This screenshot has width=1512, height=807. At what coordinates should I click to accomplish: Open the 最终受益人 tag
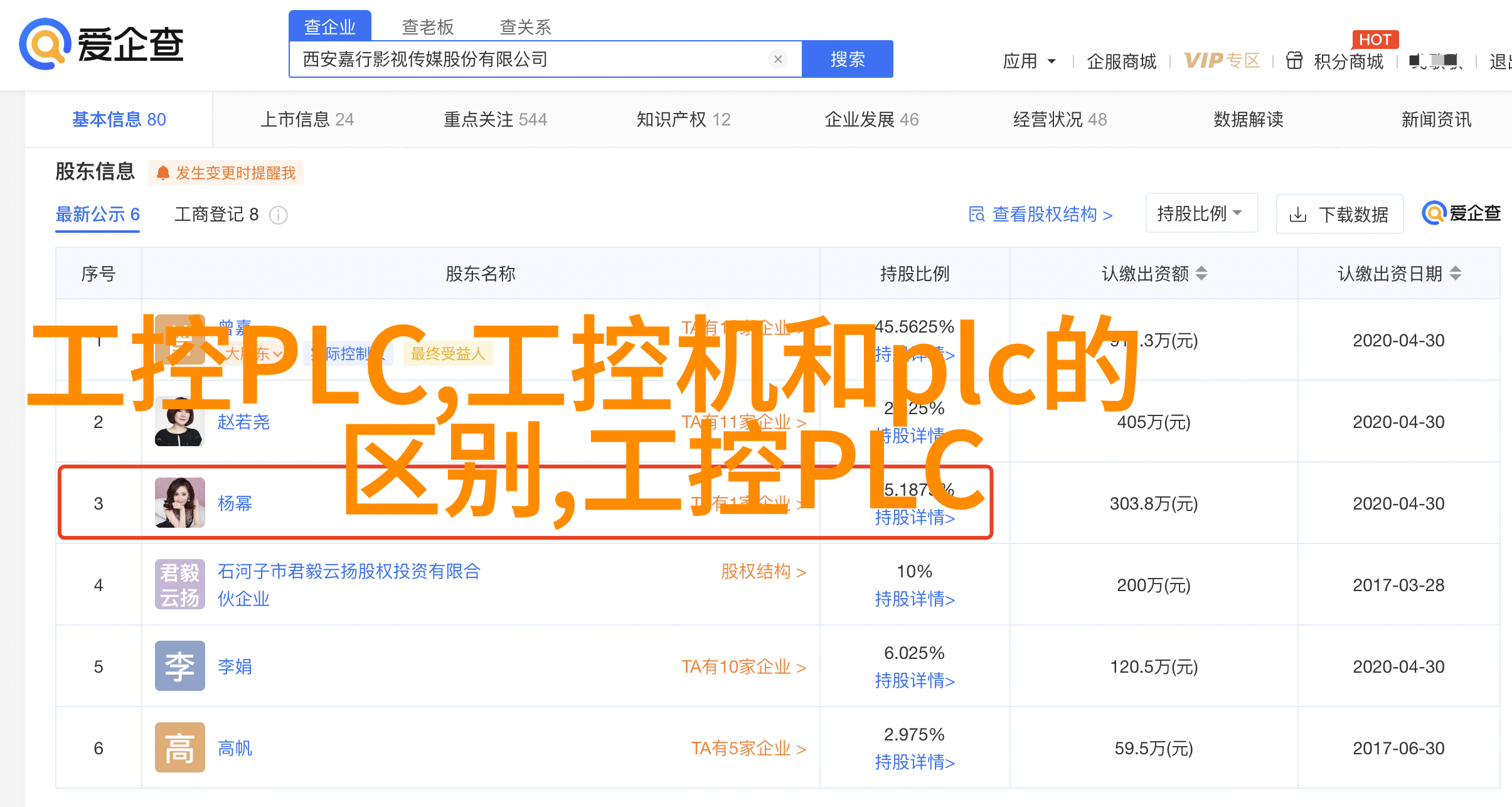[448, 354]
